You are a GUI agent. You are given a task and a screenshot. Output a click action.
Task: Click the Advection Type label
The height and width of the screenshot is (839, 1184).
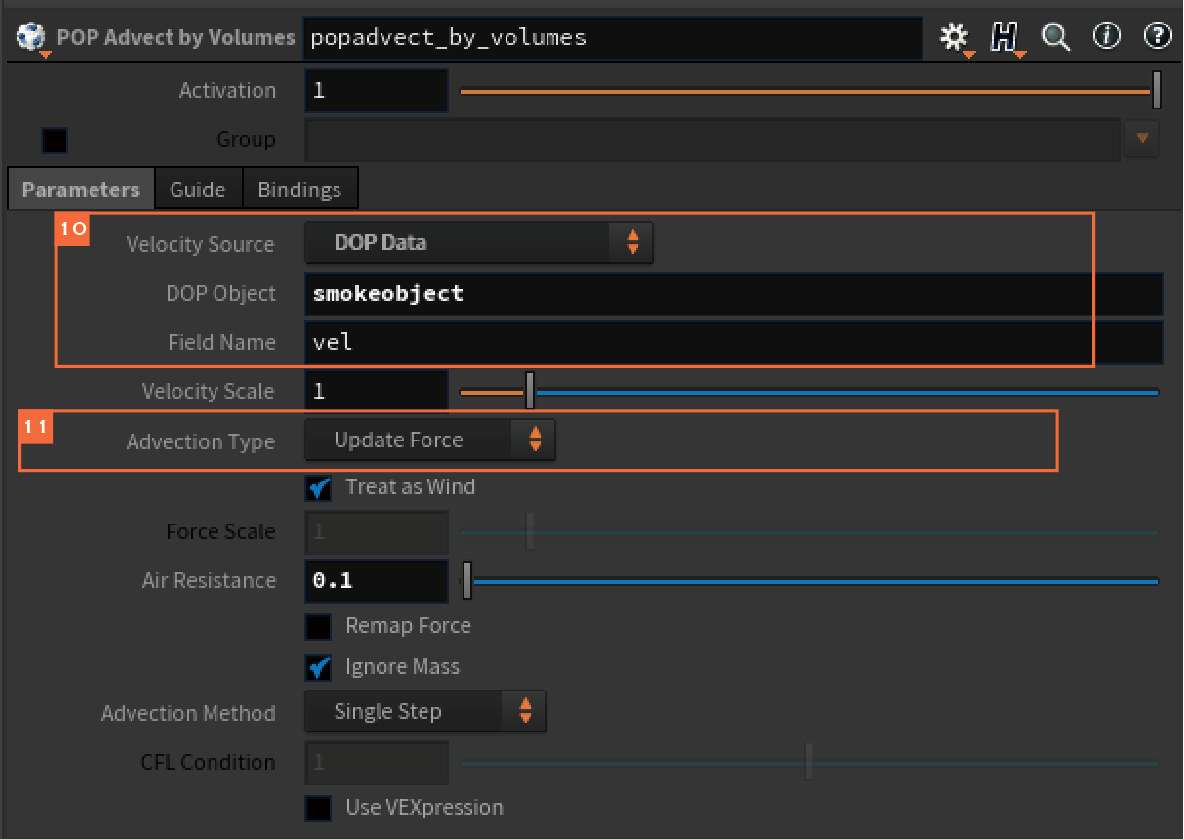(x=201, y=442)
